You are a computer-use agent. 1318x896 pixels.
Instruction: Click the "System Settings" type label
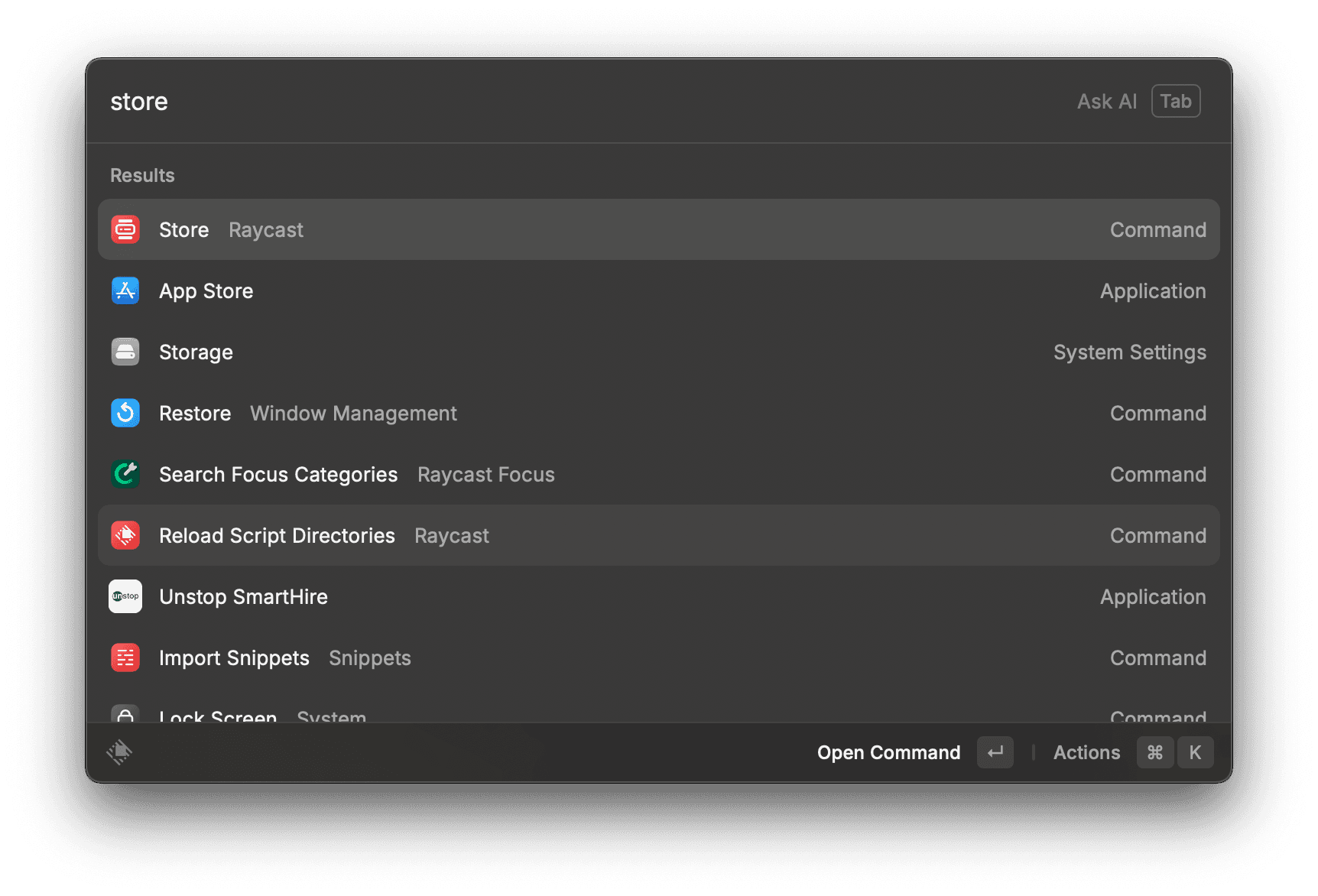pyautogui.click(x=1130, y=352)
